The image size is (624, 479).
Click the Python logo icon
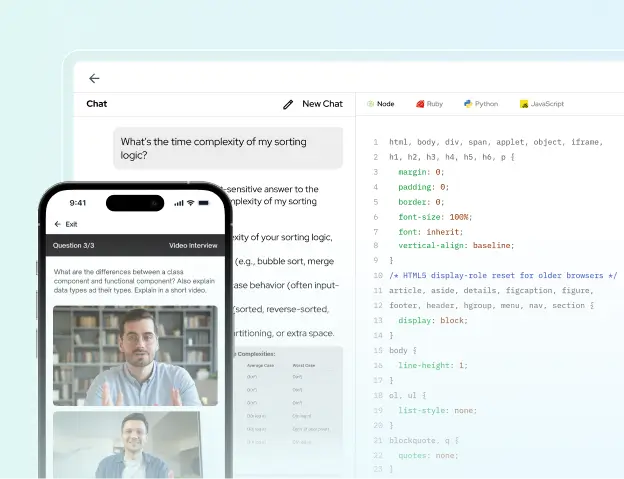pyautogui.click(x=468, y=104)
